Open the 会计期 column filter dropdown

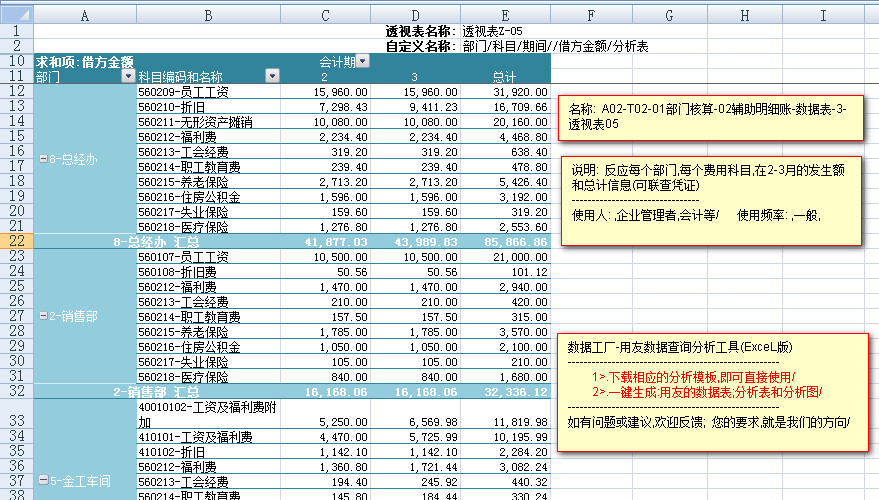362,61
